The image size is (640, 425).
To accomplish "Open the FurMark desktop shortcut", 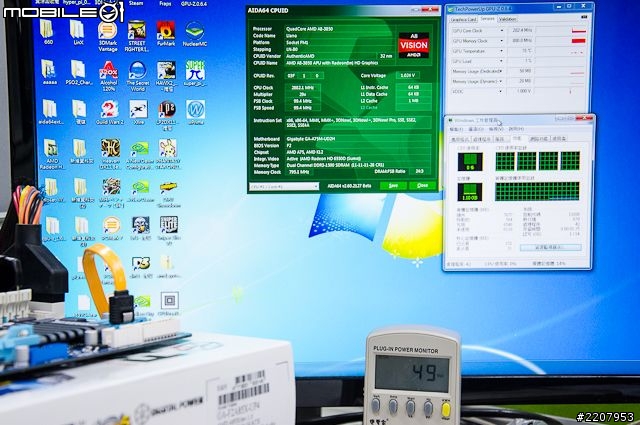I will (x=166, y=33).
